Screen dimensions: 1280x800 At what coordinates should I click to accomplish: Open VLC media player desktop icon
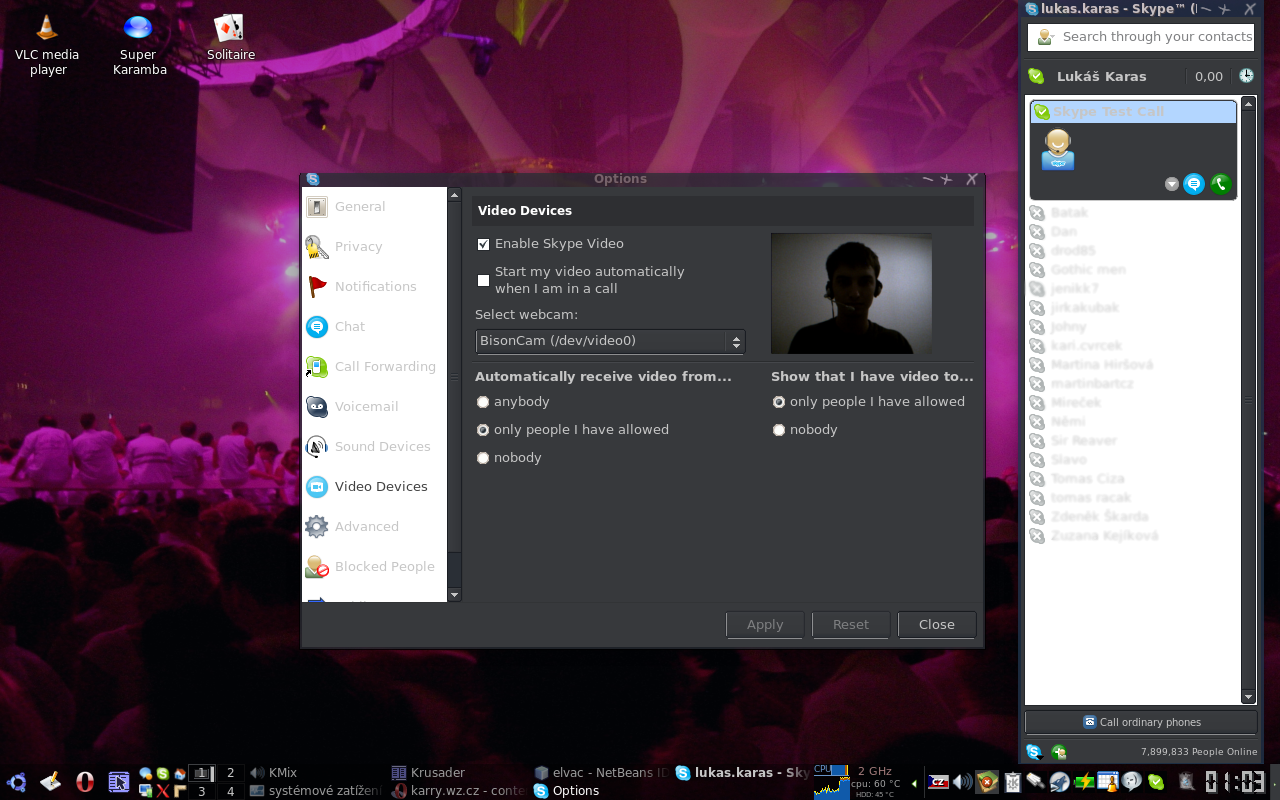pos(47,45)
